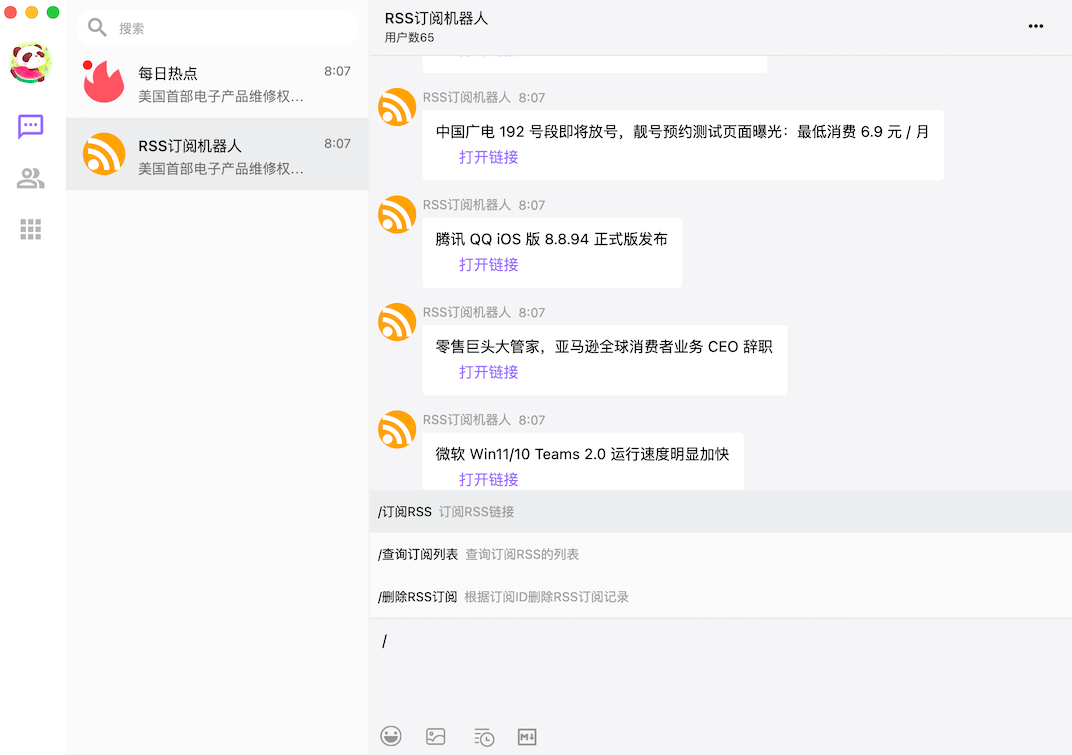Choose the /查询订阅列表 command
Viewport: 1072px width, 755px height.
click(x=721, y=554)
